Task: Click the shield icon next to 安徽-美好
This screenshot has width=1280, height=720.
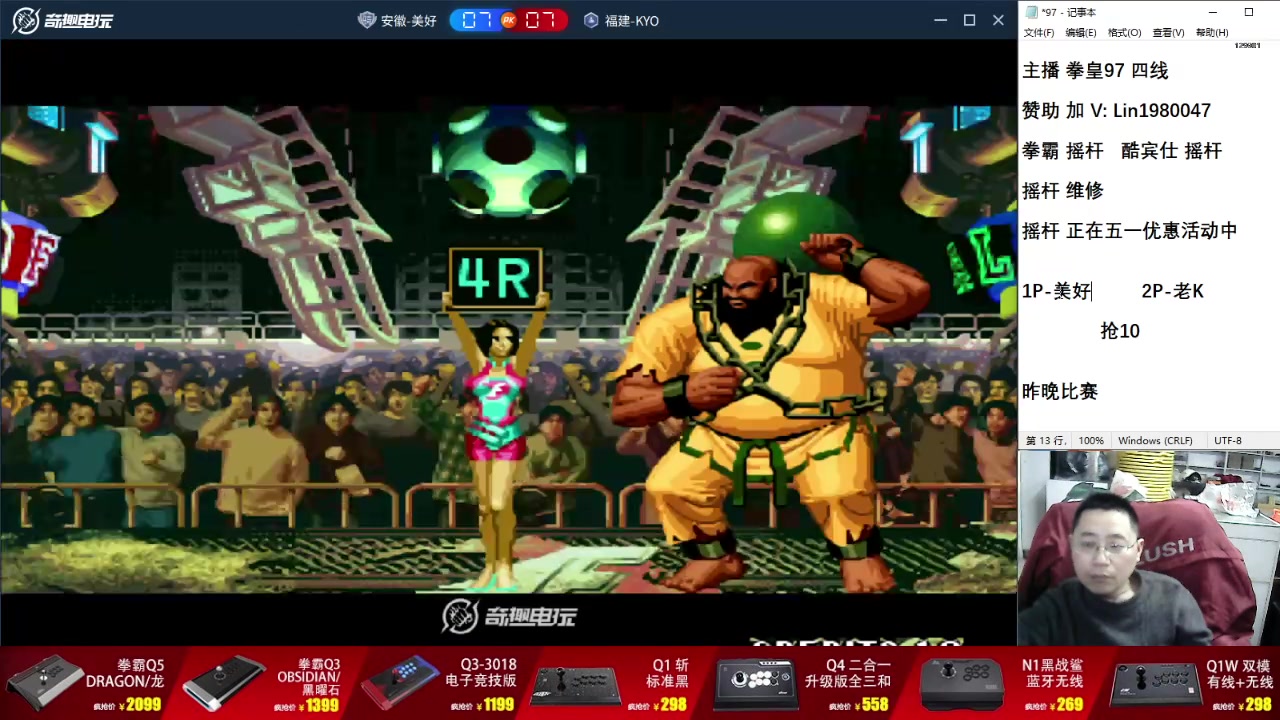Action: coord(366,20)
